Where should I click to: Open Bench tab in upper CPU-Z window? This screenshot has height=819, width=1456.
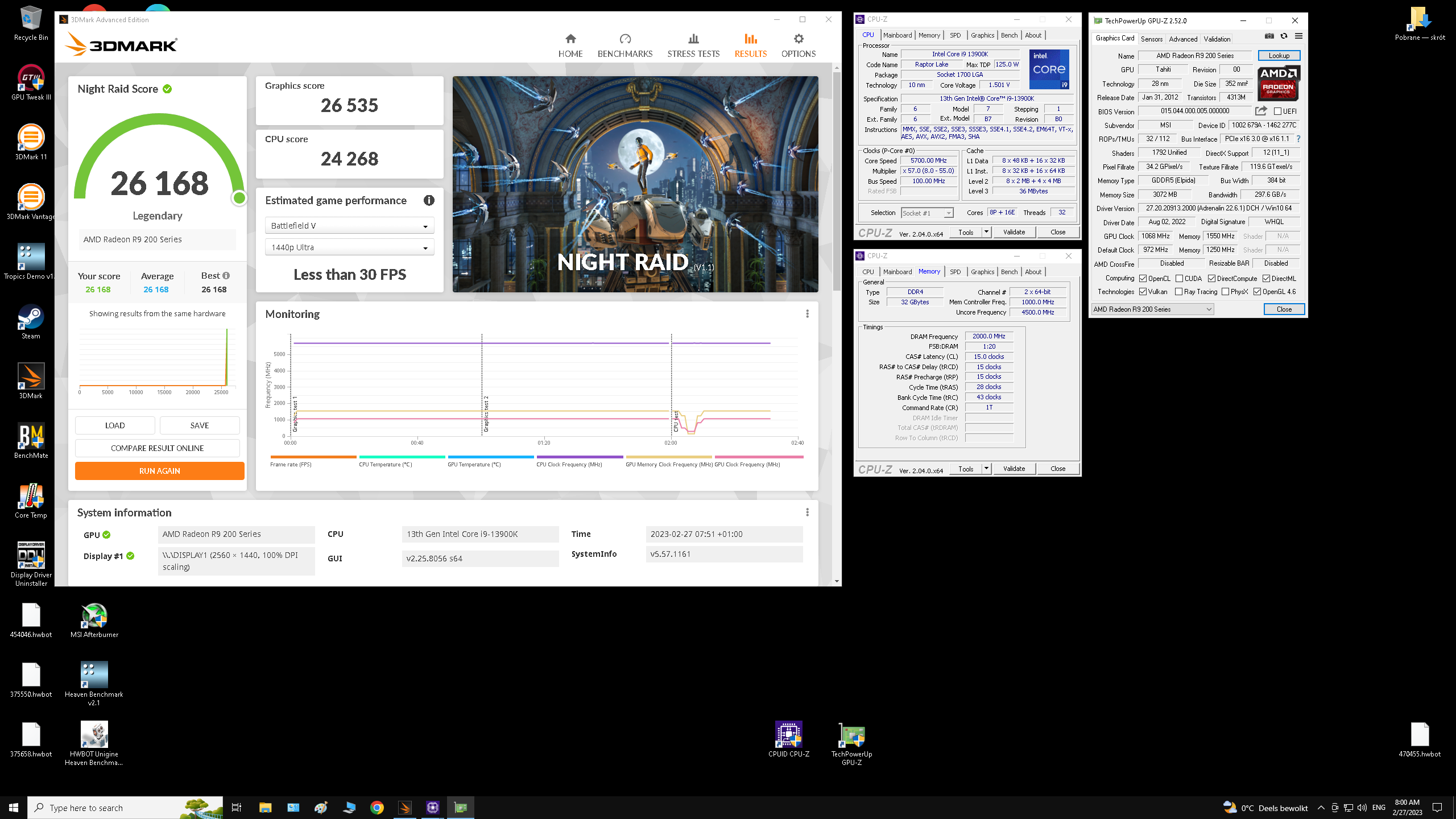tap(1010, 35)
